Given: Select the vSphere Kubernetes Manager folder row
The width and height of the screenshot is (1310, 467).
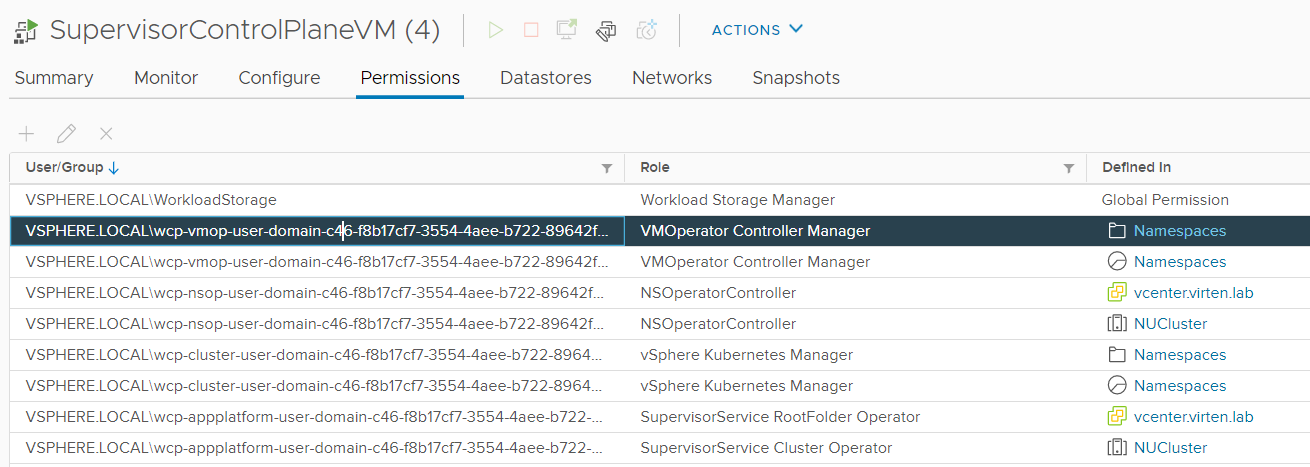Looking at the screenshot, I should 660,355.
